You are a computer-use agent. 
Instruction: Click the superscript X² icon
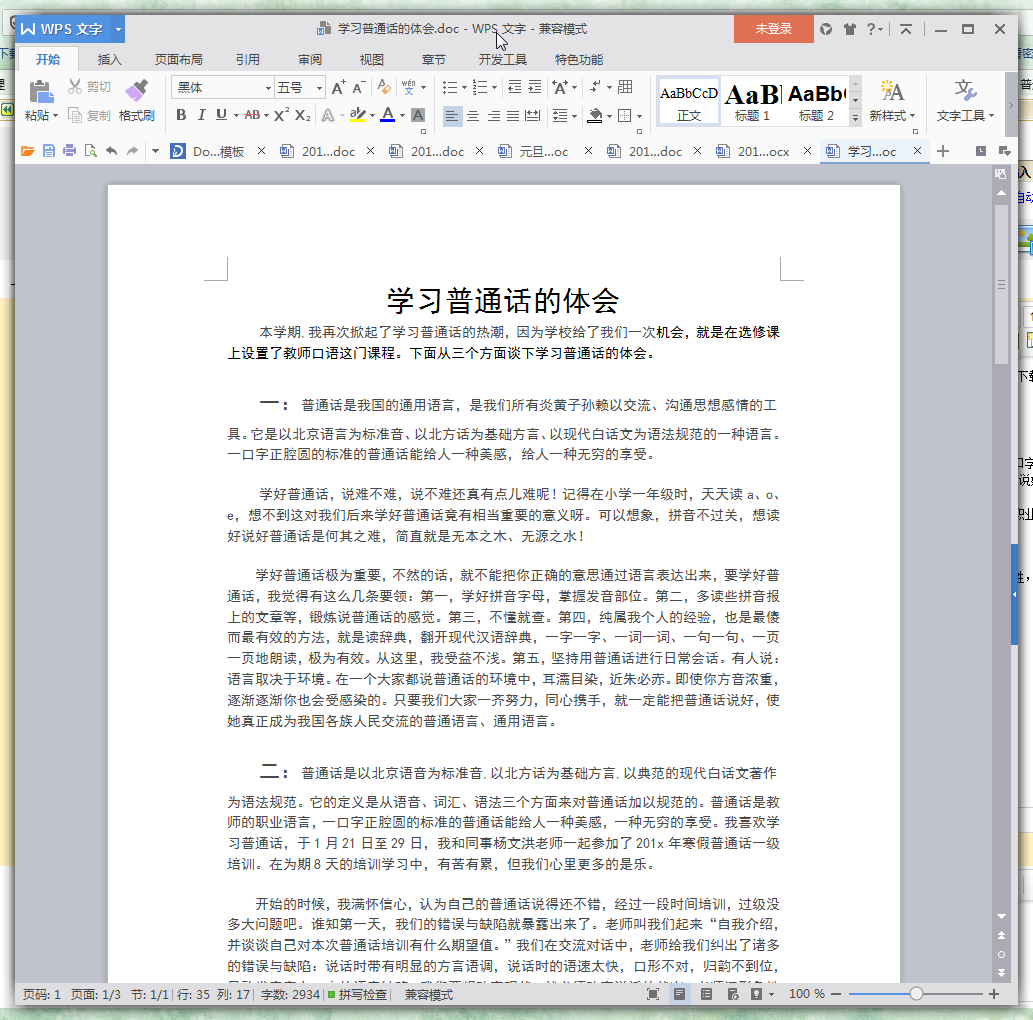(282, 115)
